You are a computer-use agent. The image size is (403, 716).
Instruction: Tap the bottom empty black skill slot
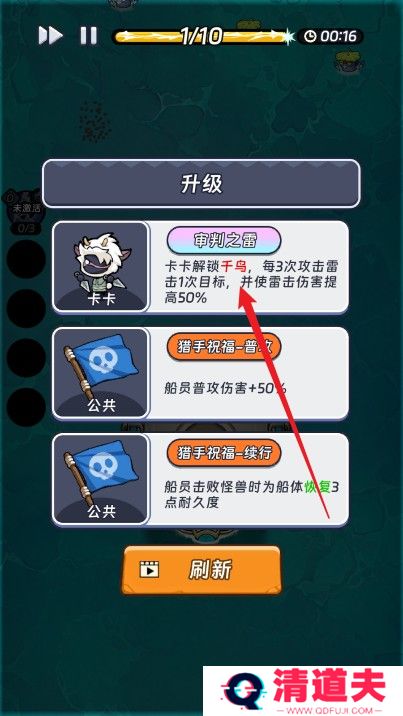pyautogui.click(x=26, y=407)
